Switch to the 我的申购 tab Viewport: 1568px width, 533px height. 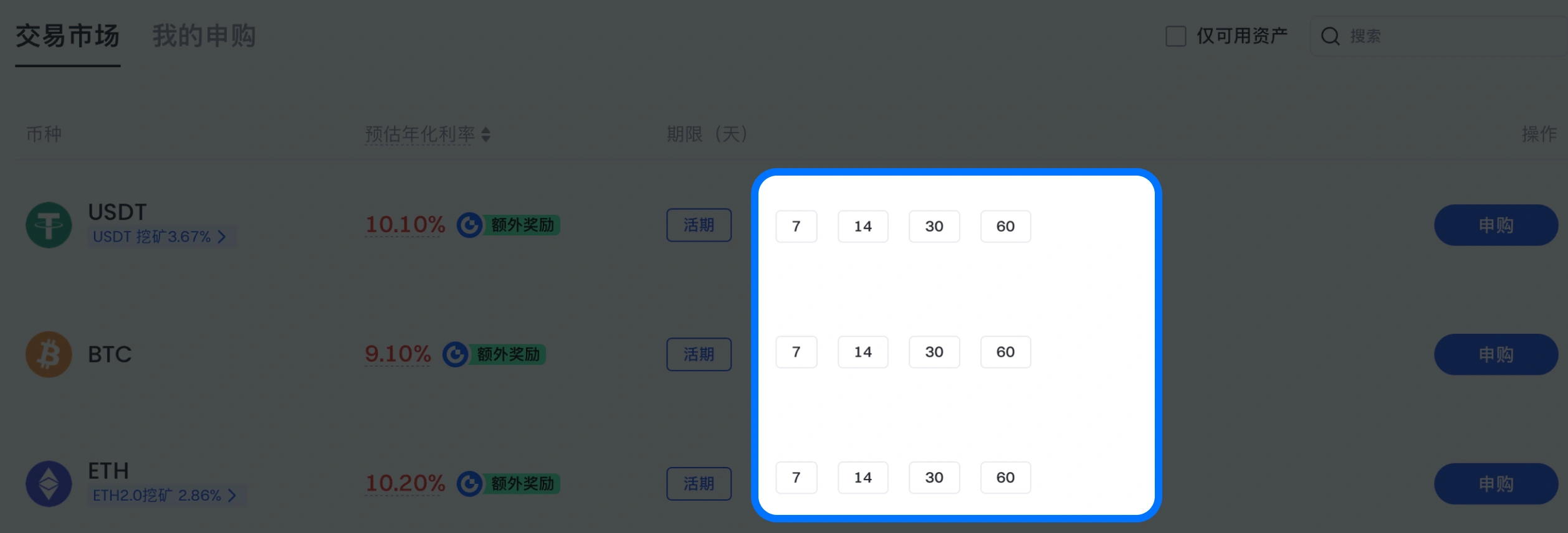click(204, 36)
